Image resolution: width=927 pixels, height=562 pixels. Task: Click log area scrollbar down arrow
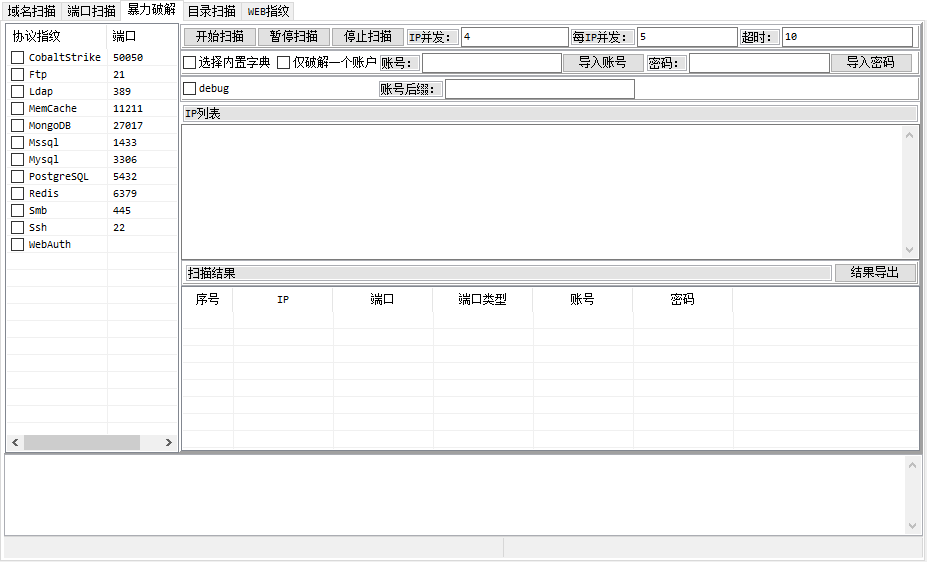coord(912,526)
